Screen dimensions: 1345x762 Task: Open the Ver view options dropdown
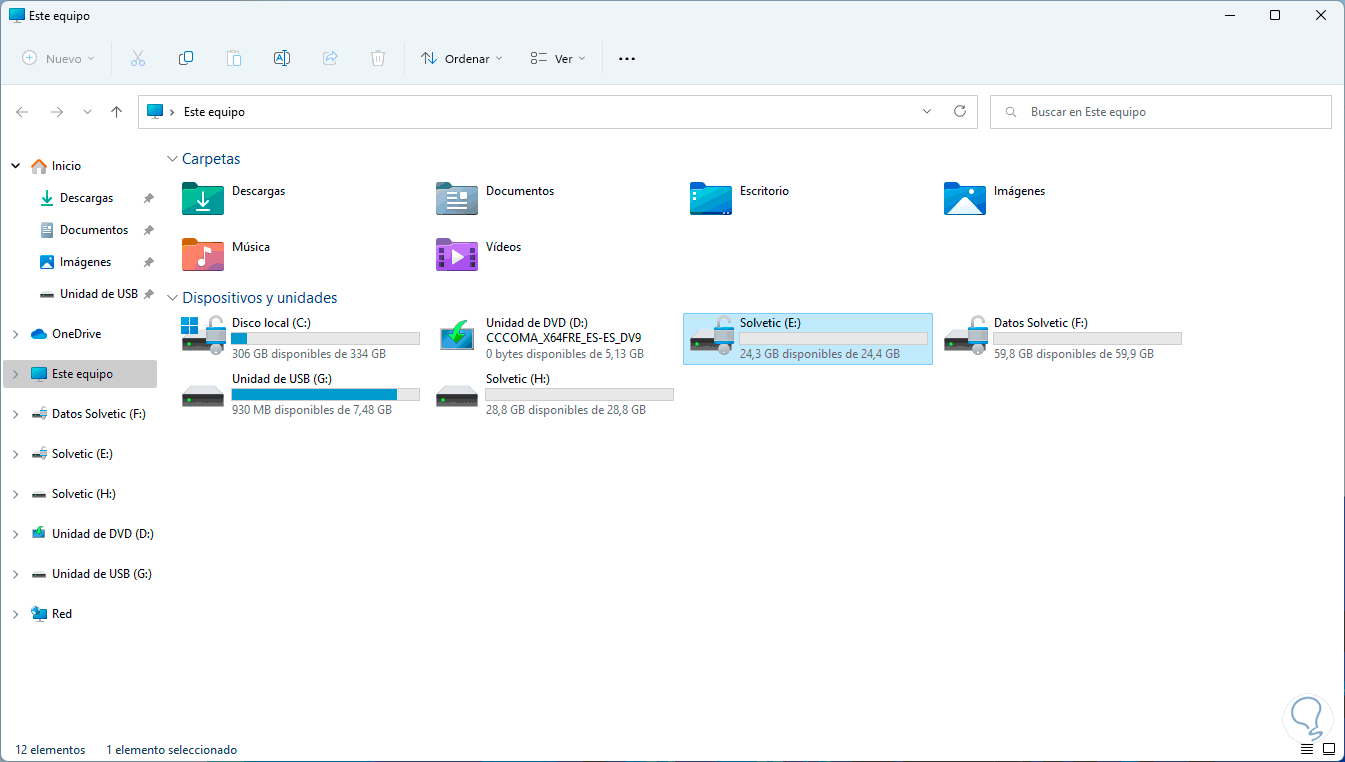557,59
